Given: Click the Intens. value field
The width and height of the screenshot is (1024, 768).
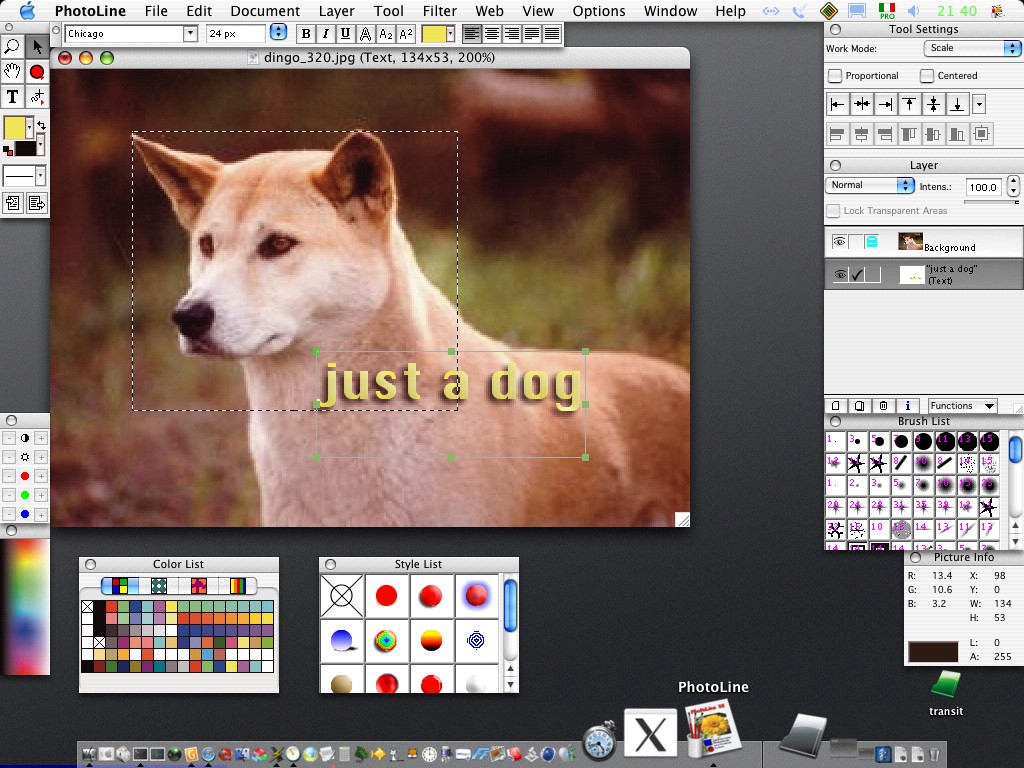Looking at the screenshot, I should click(984, 187).
